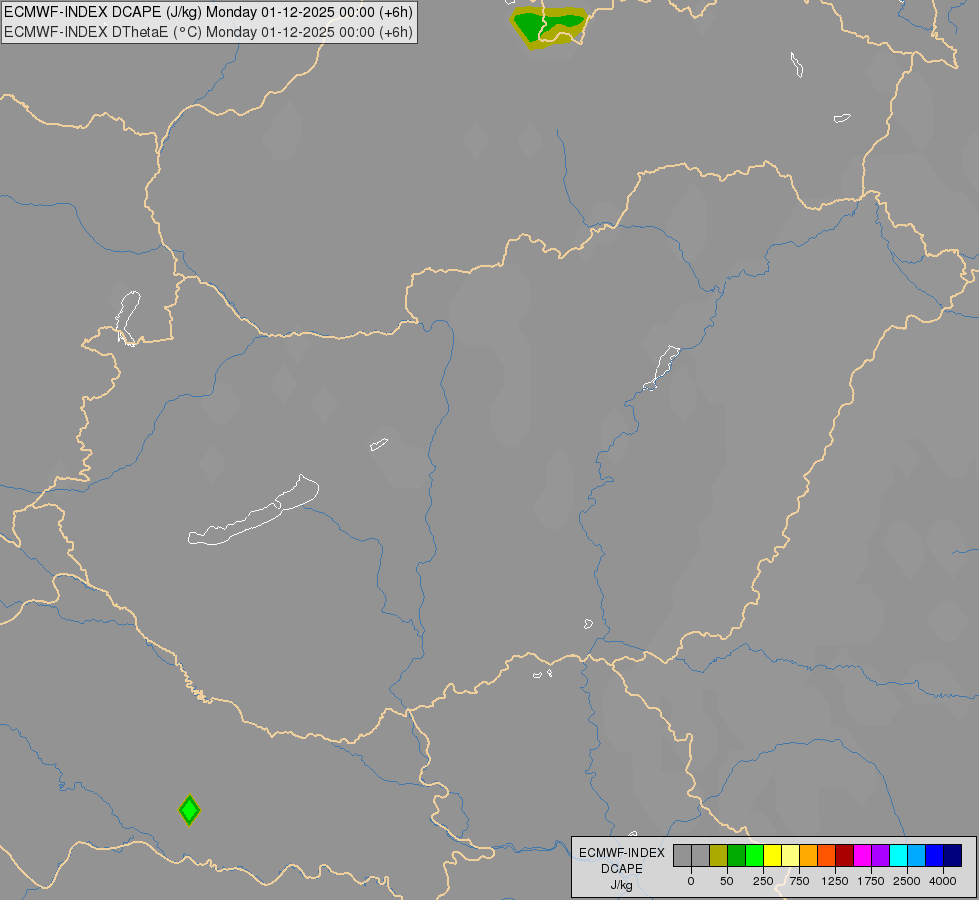Select the magenta 1750 legend swatch
Screen dimensions: 979x900
tap(863, 855)
